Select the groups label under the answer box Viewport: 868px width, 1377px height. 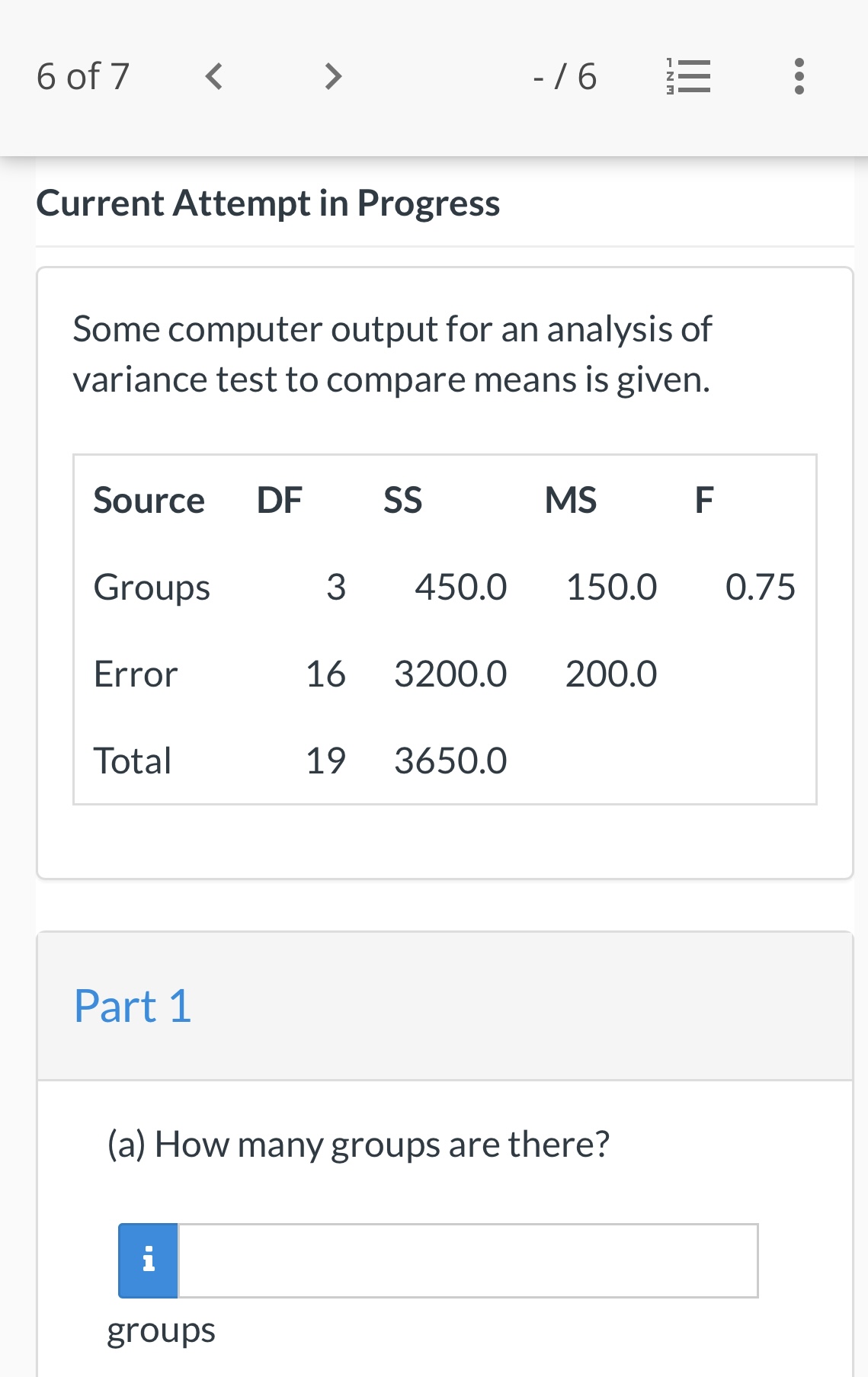tap(161, 1331)
